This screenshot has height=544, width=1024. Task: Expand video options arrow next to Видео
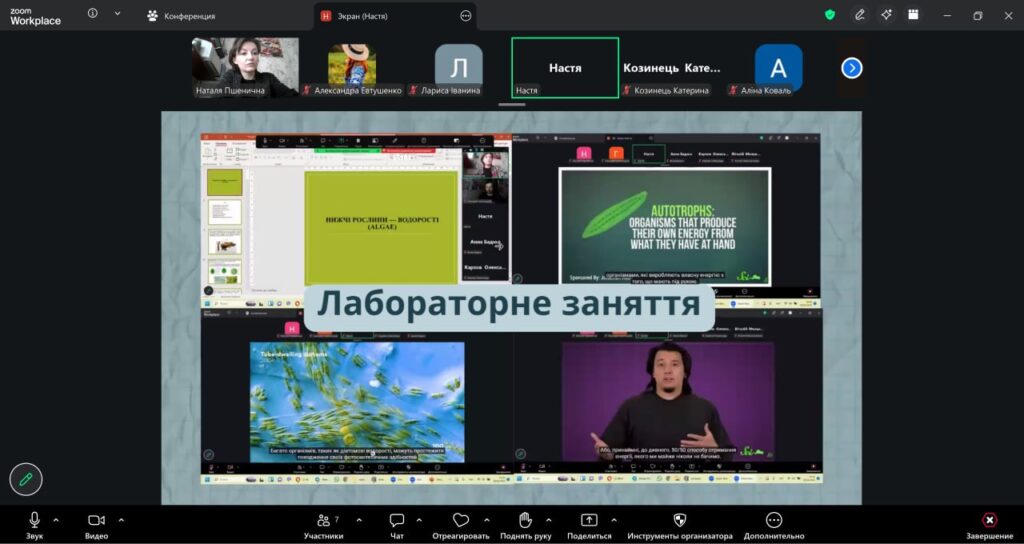point(121,520)
